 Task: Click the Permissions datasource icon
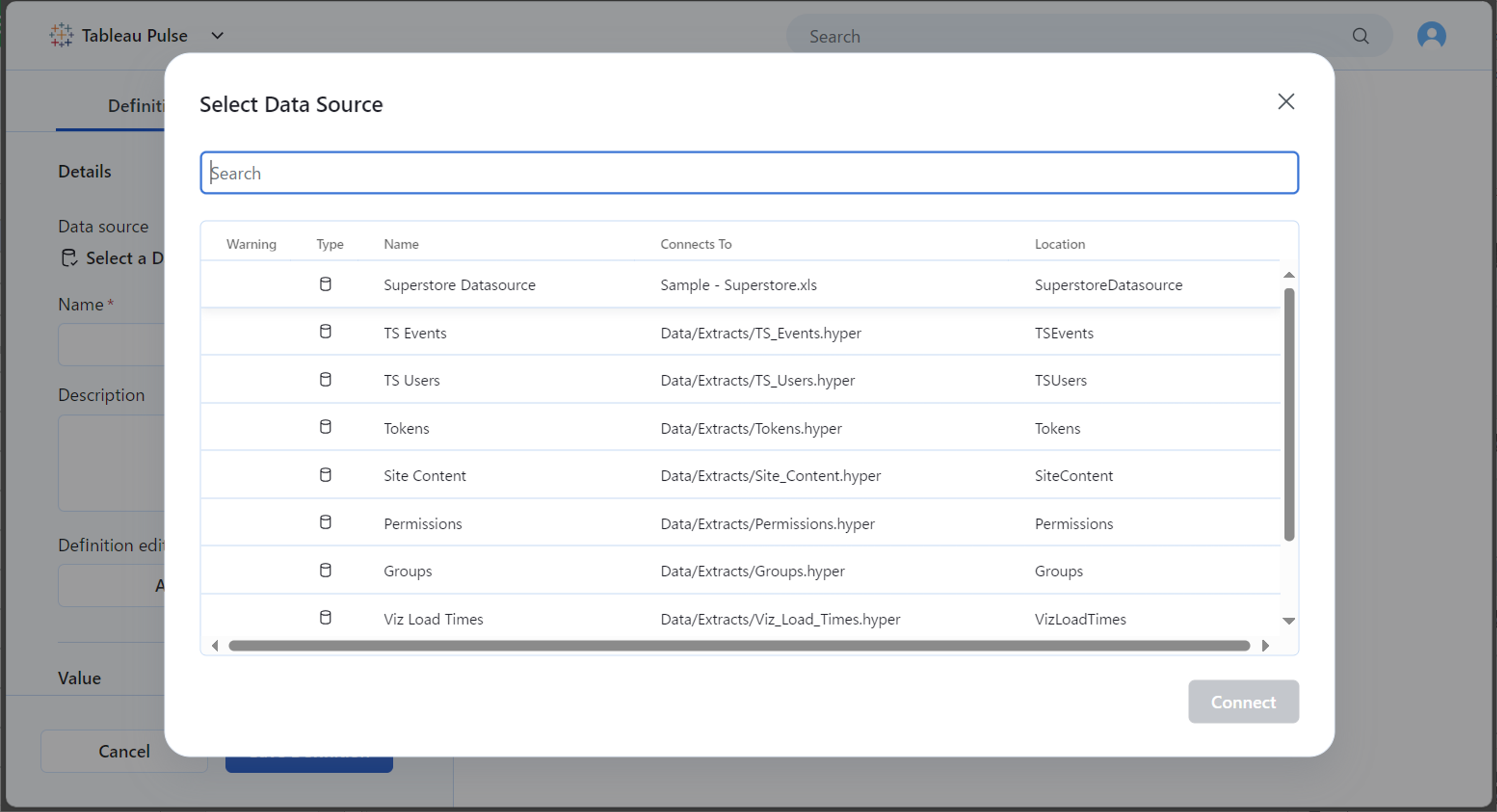coord(325,522)
